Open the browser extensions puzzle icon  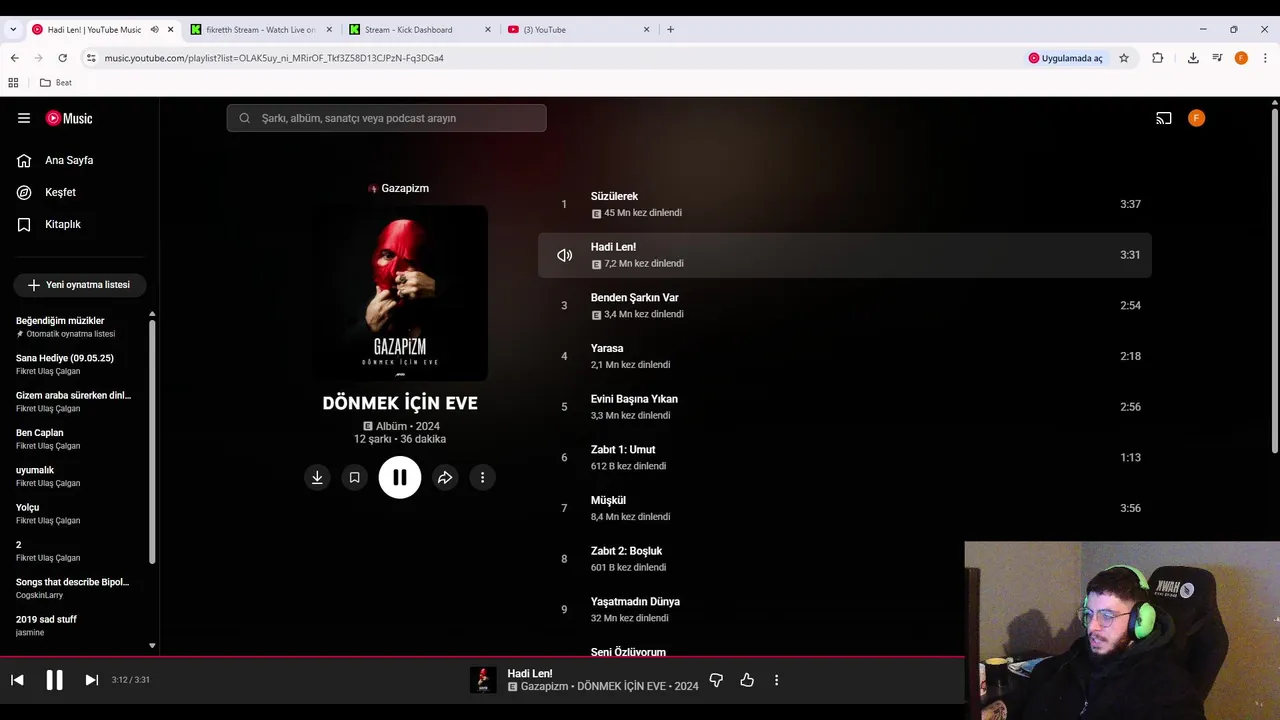point(1157,58)
